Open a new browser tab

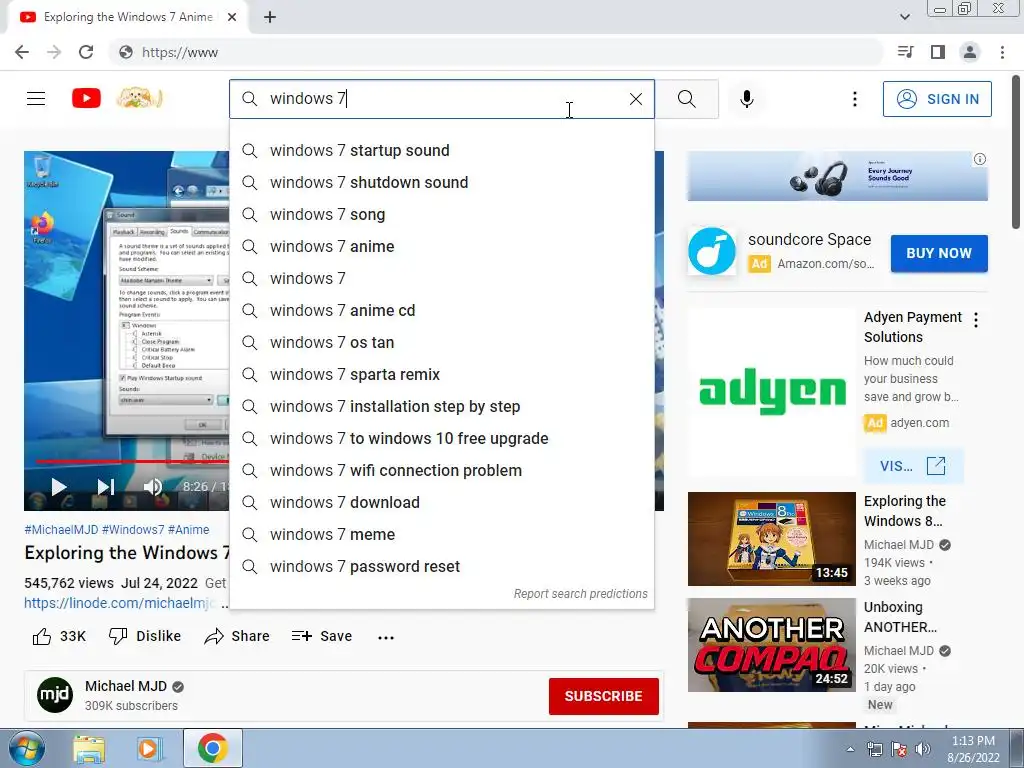click(270, 17)
